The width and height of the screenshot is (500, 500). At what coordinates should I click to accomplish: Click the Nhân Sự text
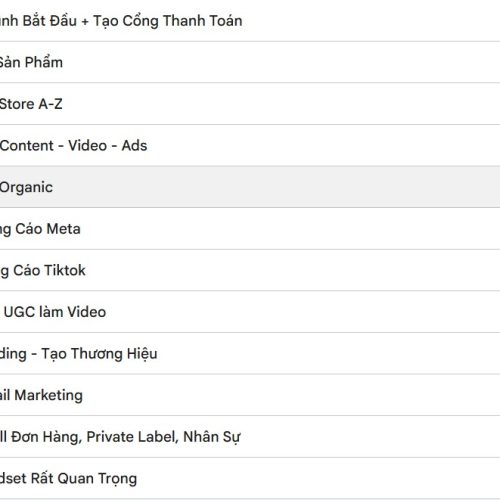coord(212,437)
